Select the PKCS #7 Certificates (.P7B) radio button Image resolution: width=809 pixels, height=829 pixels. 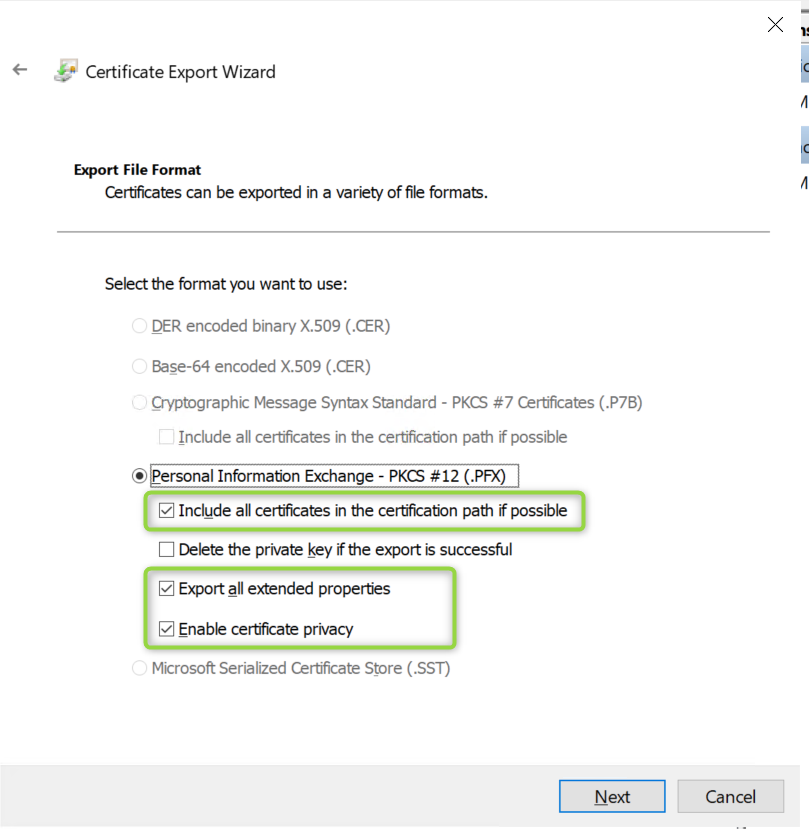(139, 403)
